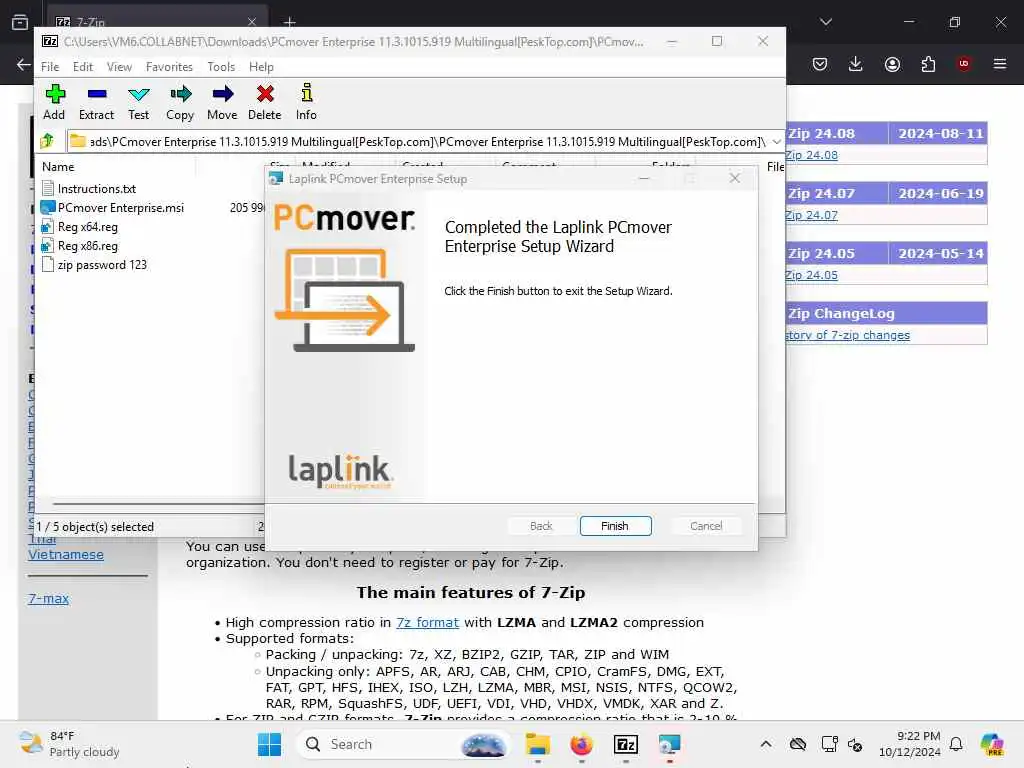
Task: Open the weather widget showing 84°F
Action: 69,744
